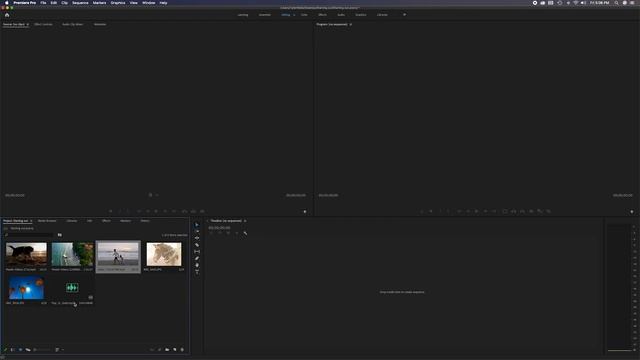Switch to the Effect Controls tab
The width and height of the screenshot is (640, 360).
pos(43,24)
